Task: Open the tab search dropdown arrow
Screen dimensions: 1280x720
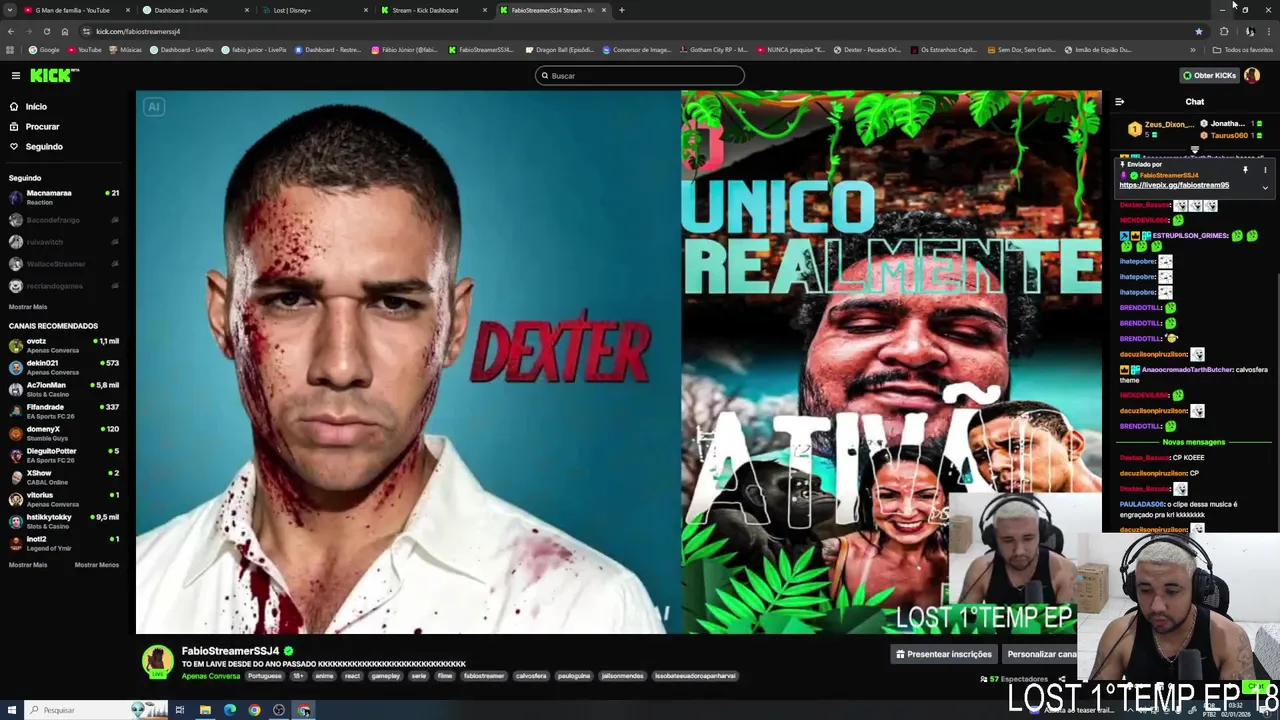Action: [10, 10]
